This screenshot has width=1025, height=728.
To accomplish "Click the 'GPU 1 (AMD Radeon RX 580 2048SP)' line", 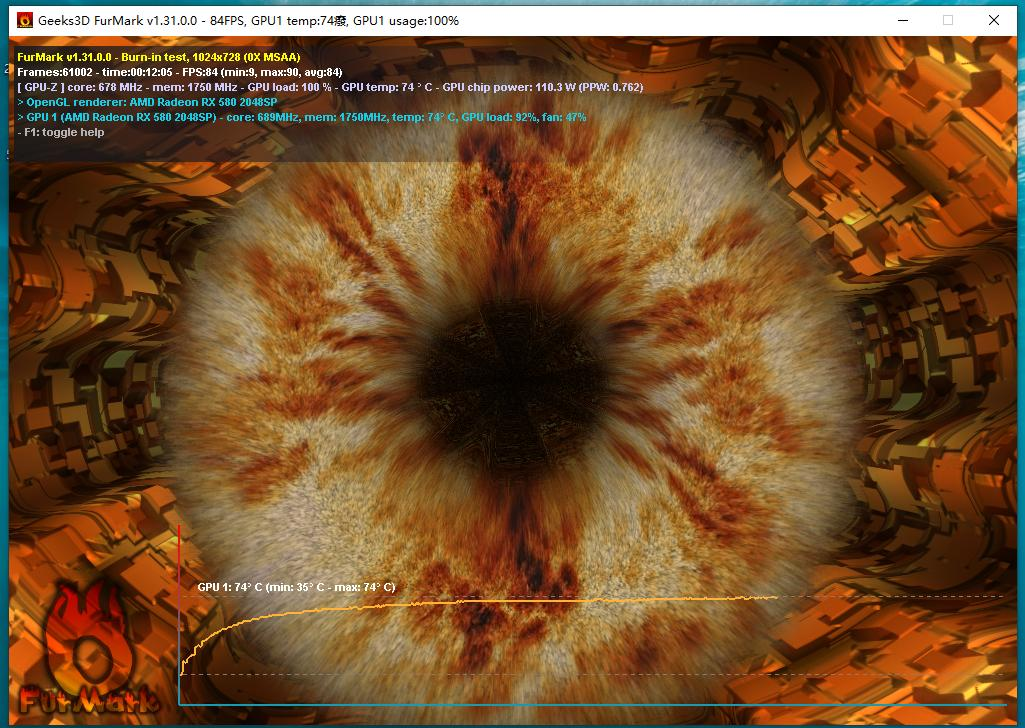I will [x=302, y=118].
